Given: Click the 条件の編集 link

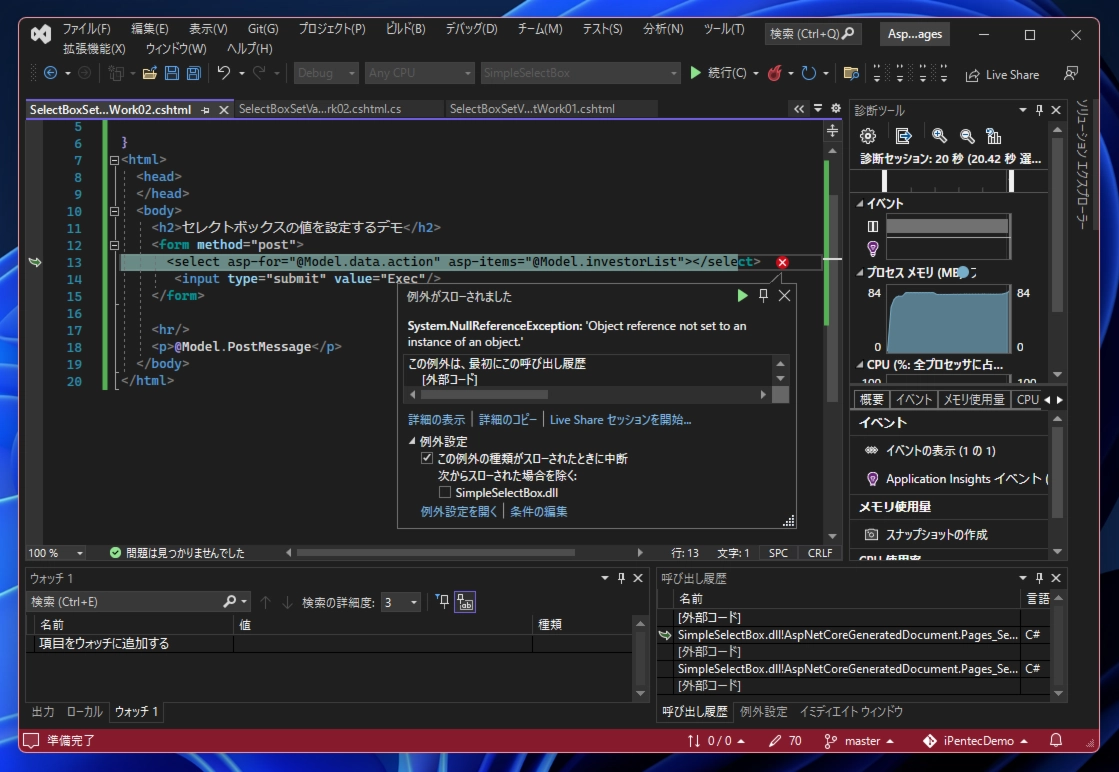Looking at the screenshot, I should [x=539, y=511].
